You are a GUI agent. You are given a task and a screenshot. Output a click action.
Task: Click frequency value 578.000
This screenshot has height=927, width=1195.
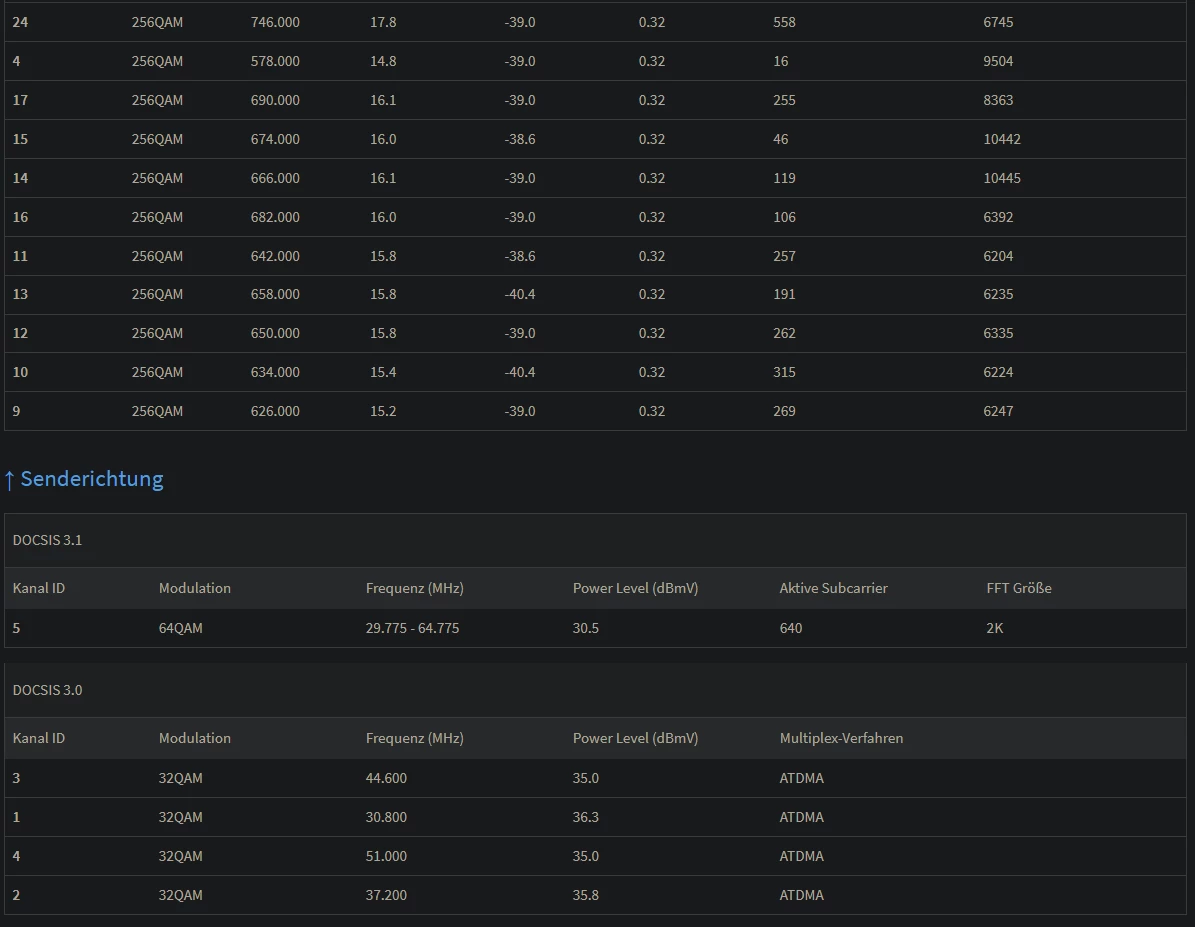275,61
